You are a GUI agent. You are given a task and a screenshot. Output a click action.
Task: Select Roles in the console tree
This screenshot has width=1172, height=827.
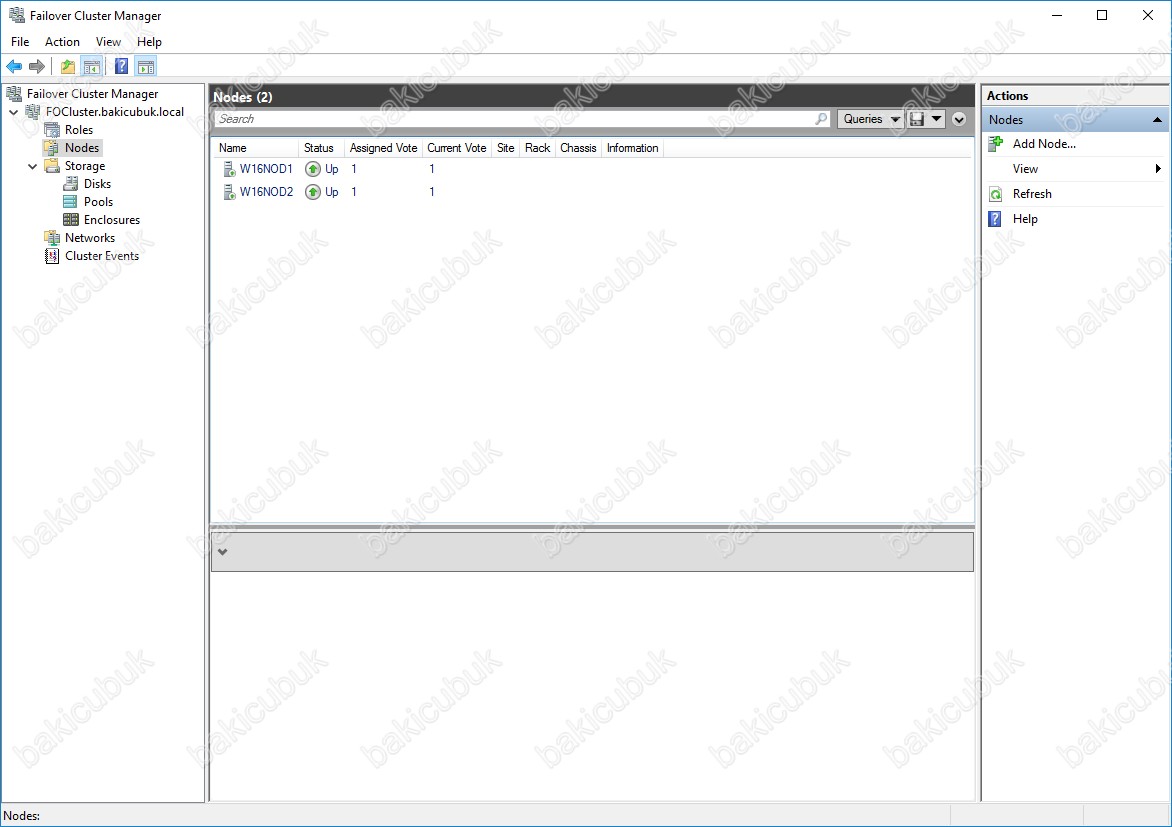[78, 129]
